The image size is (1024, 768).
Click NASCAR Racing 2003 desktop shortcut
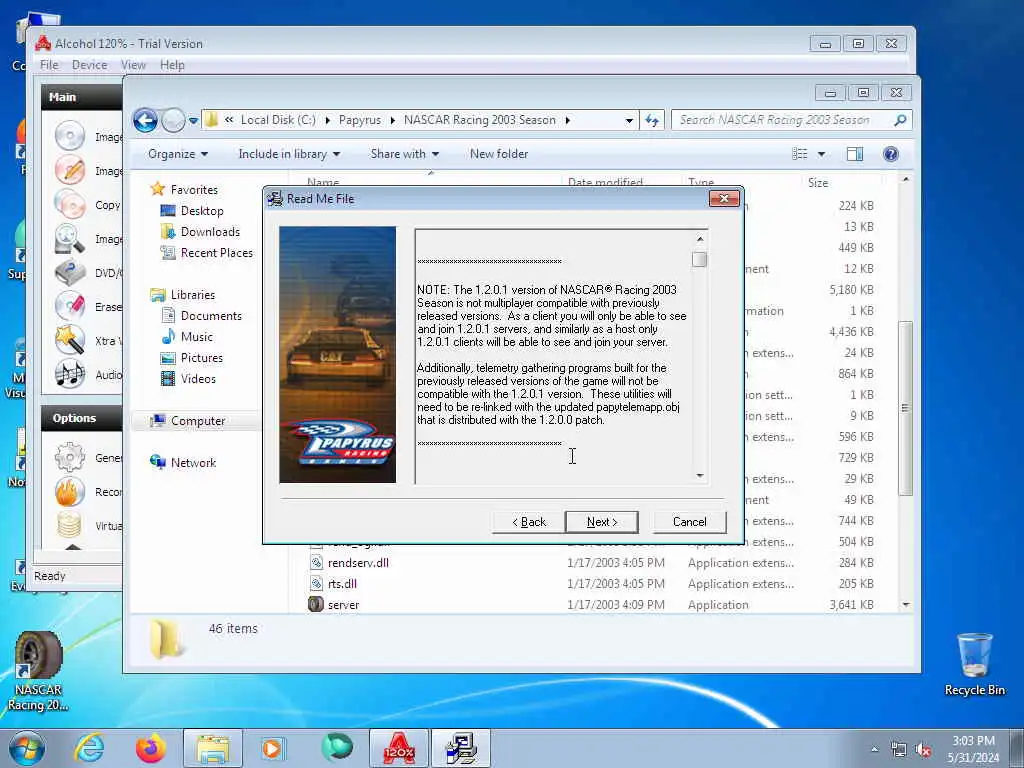[x=38, y=671]
